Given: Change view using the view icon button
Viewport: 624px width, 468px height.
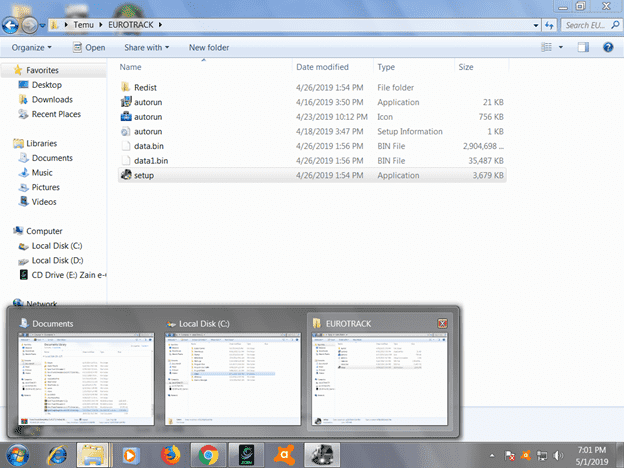Looking at the screenshot, I should point(546,47).
